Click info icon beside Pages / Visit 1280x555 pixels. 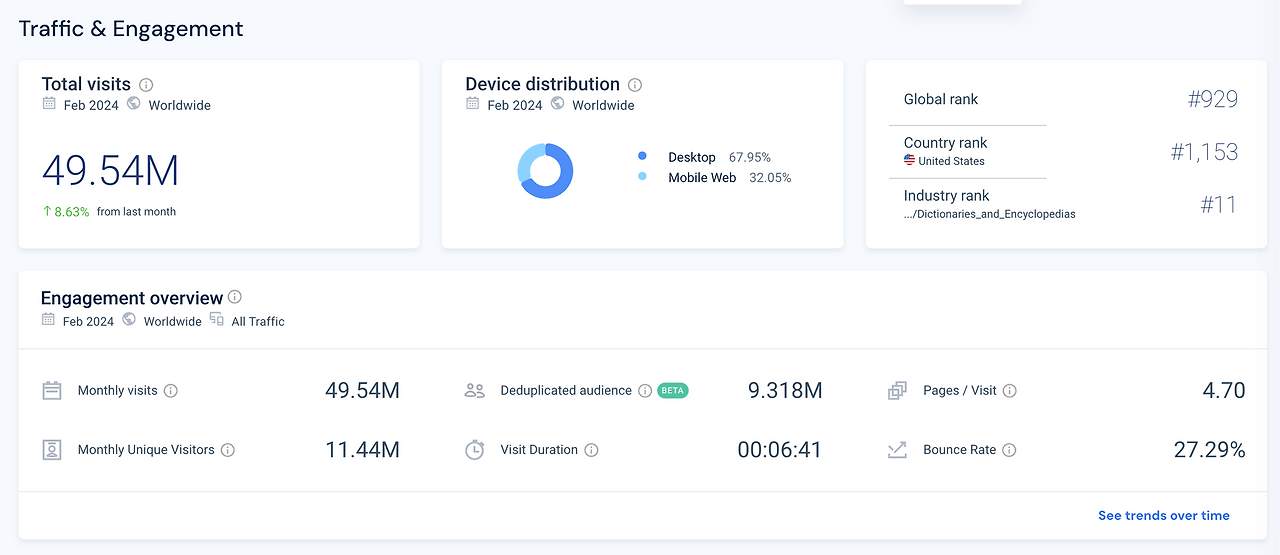pyautogui.click(x=1010, y=391)
